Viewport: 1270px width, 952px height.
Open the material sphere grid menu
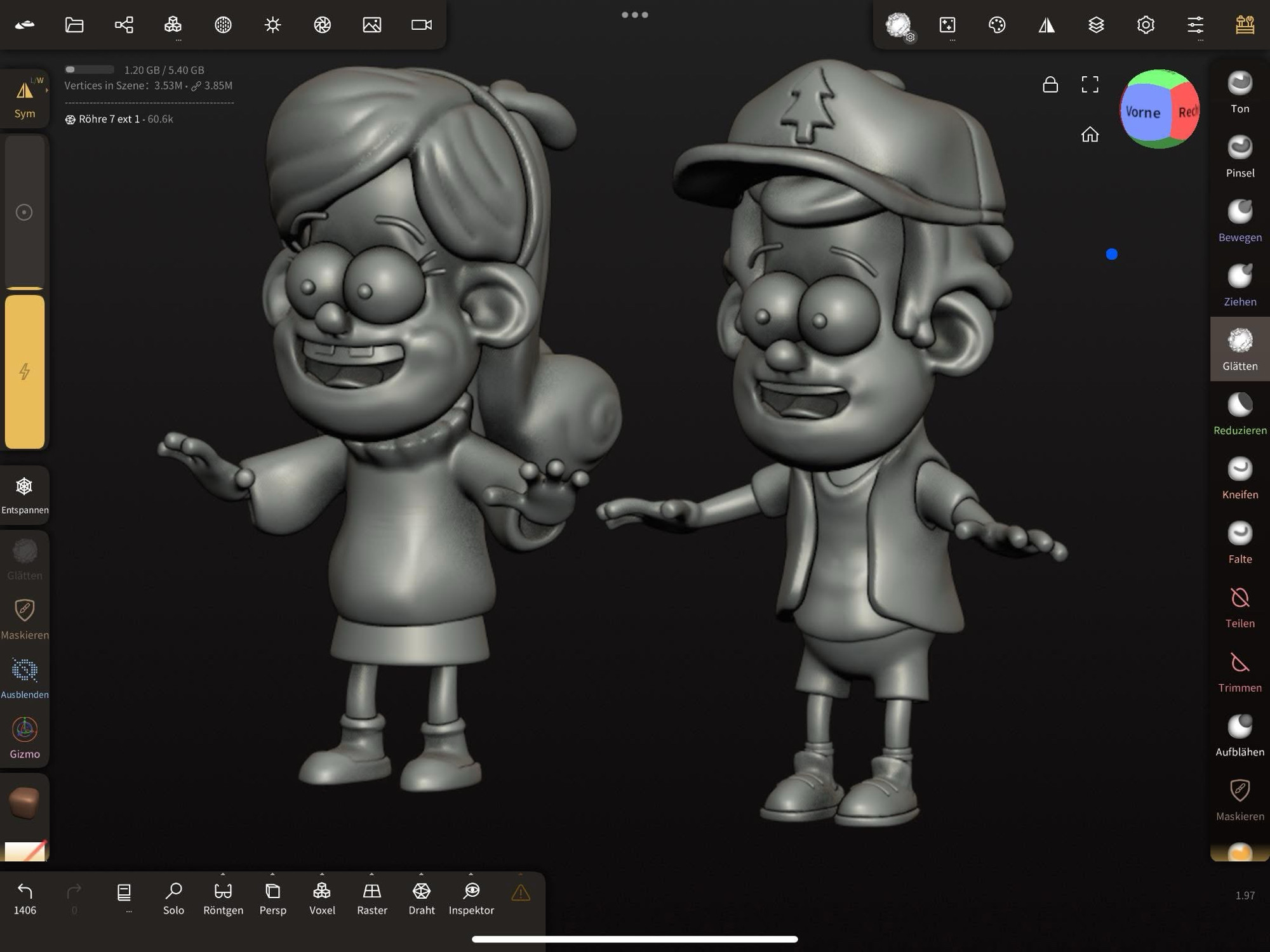pyautogui.click(x=223, y=25)
